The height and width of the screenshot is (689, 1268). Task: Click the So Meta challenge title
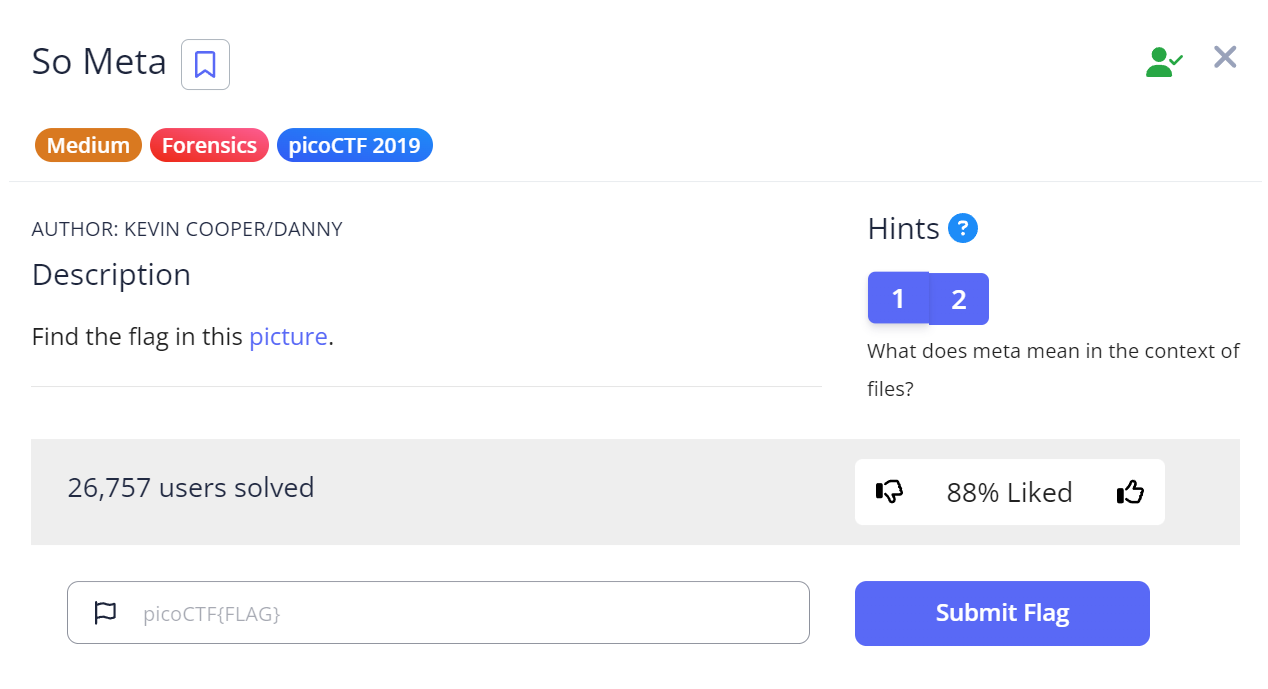(99, 62)
